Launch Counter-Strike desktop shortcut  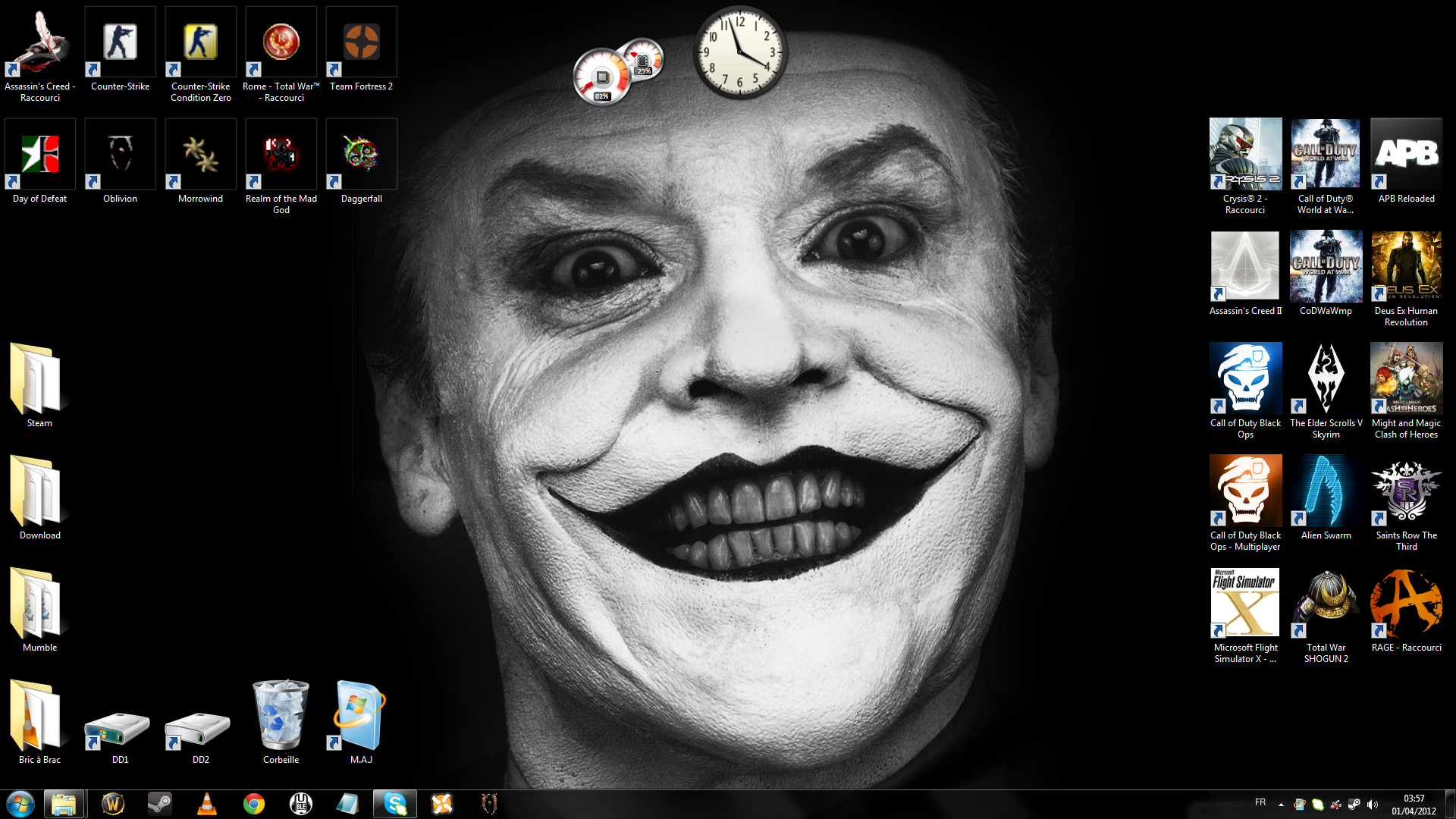[120, 49]
